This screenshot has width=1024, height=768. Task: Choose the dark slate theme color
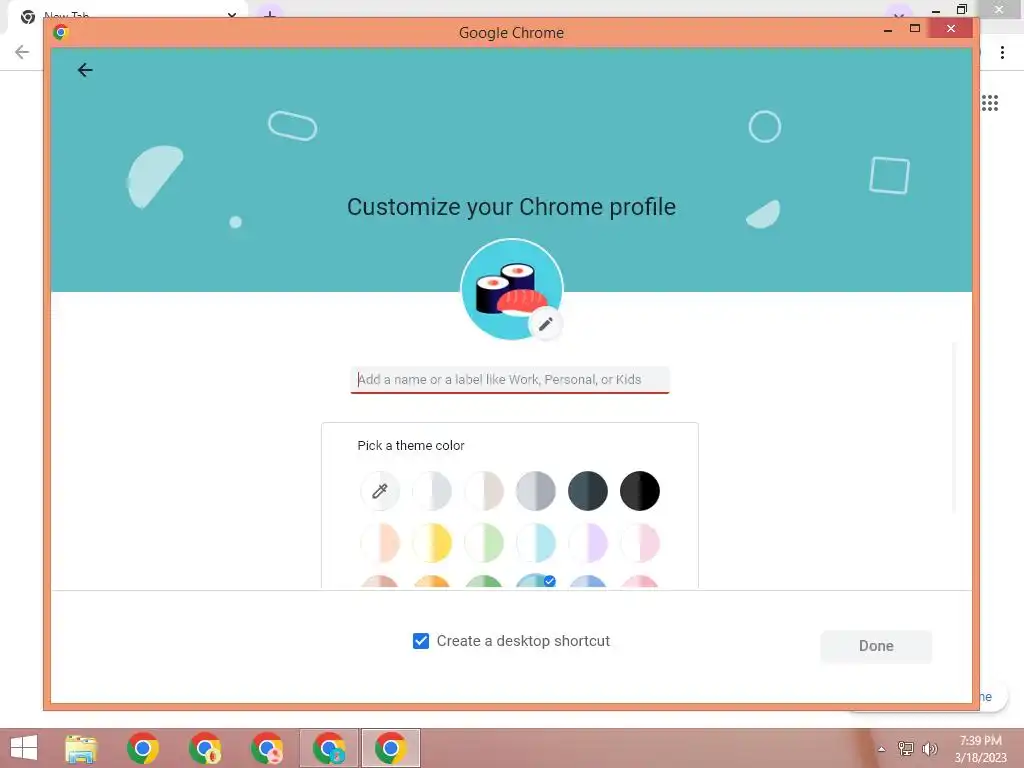tap(588, 490)
